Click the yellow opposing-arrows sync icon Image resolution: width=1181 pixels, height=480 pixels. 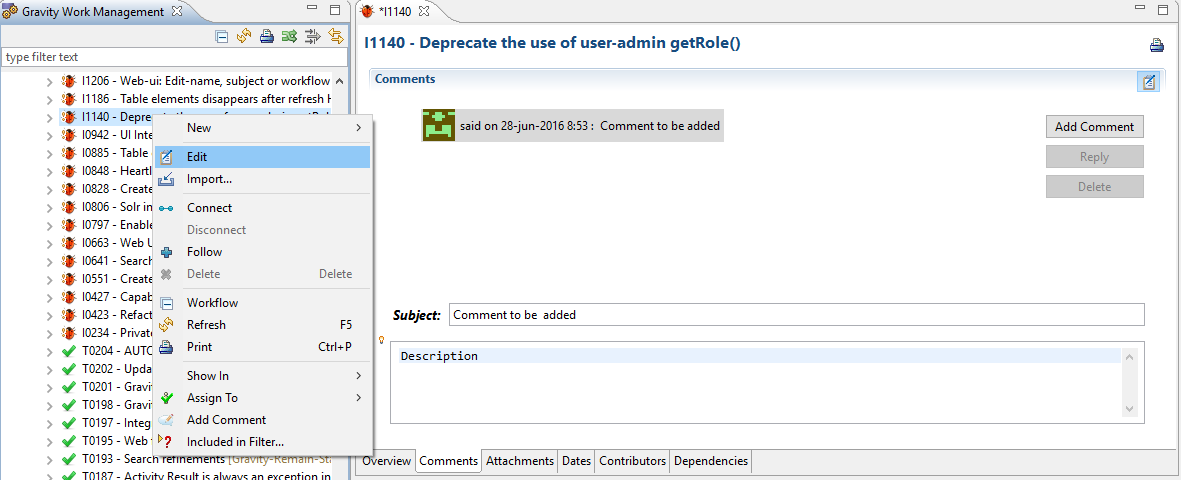click(336, 37)
